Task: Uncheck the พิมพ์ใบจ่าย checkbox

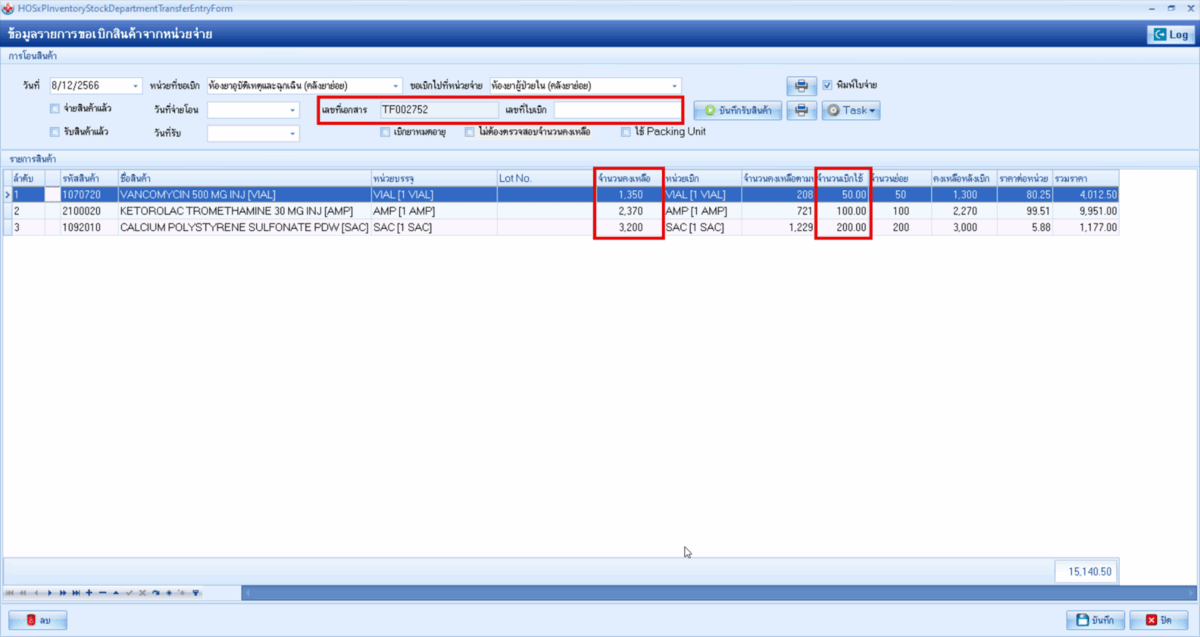Action: (827, 85)
